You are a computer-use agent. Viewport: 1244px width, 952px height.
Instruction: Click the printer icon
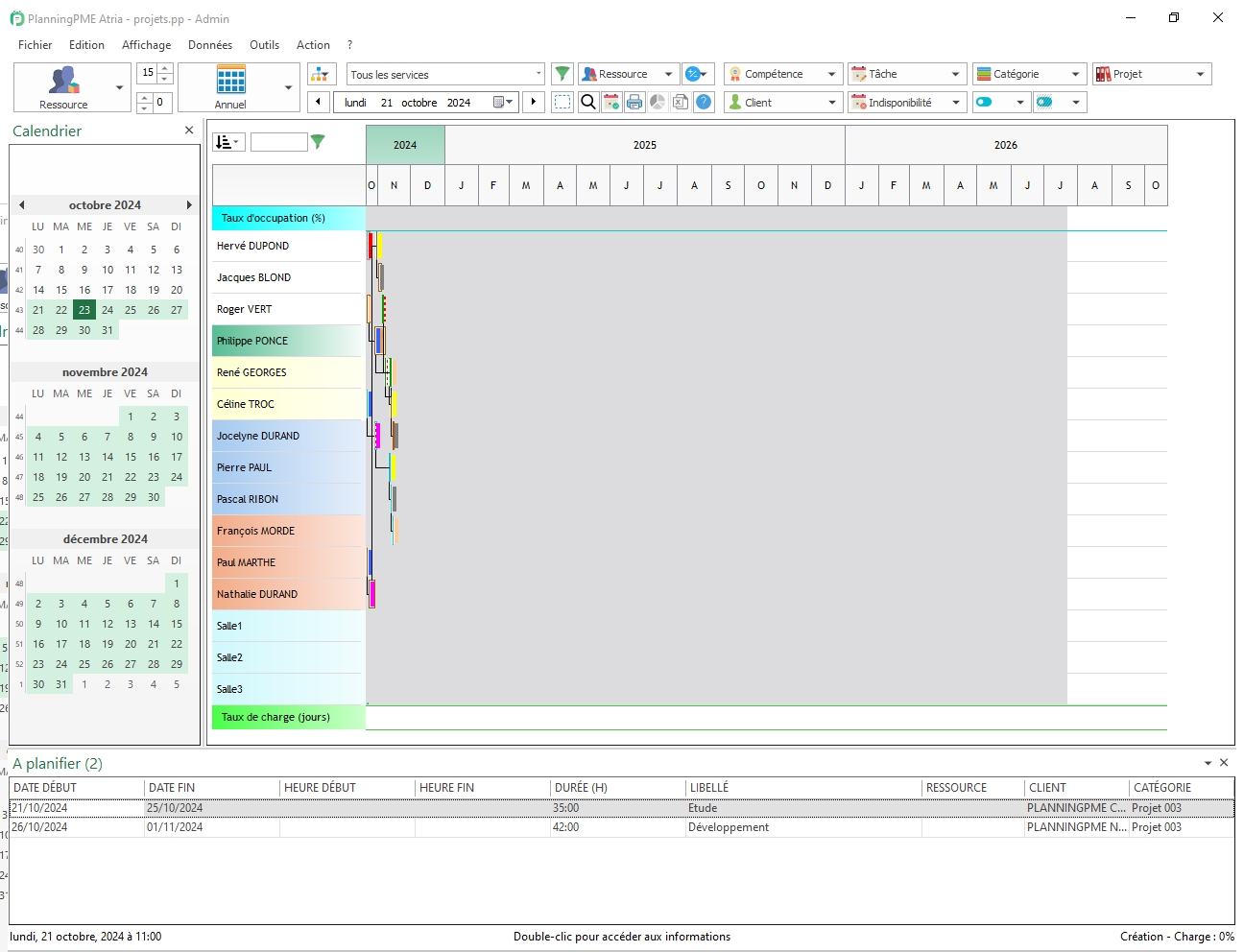(x=634, y=102)
